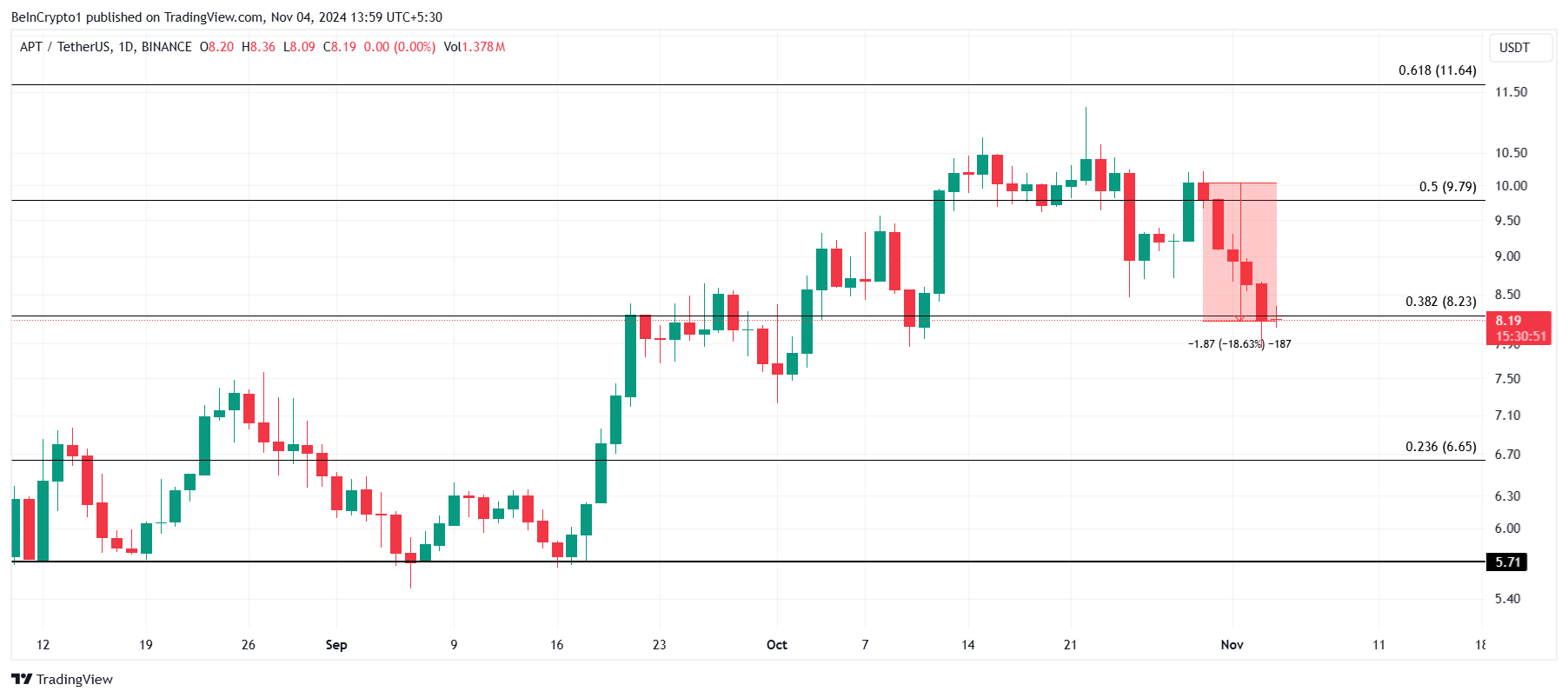Click the TradingView logo icon

point(22,679)
